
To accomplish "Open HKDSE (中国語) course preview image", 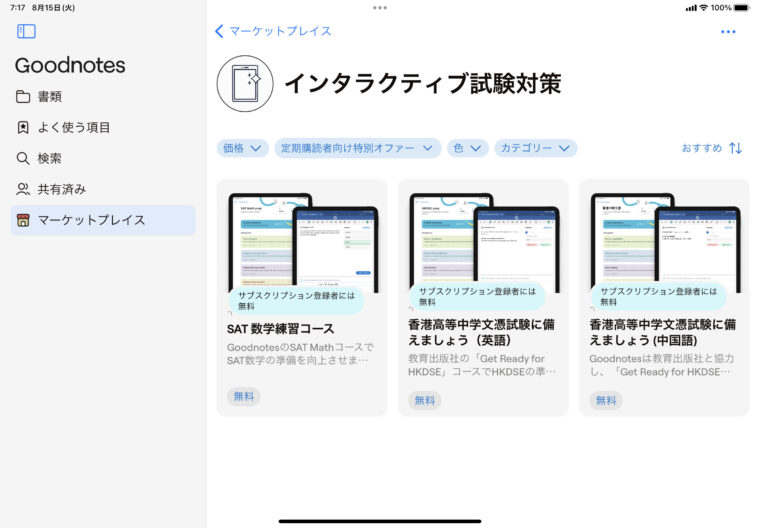I will pyautogui.click(x=665, y=242).
